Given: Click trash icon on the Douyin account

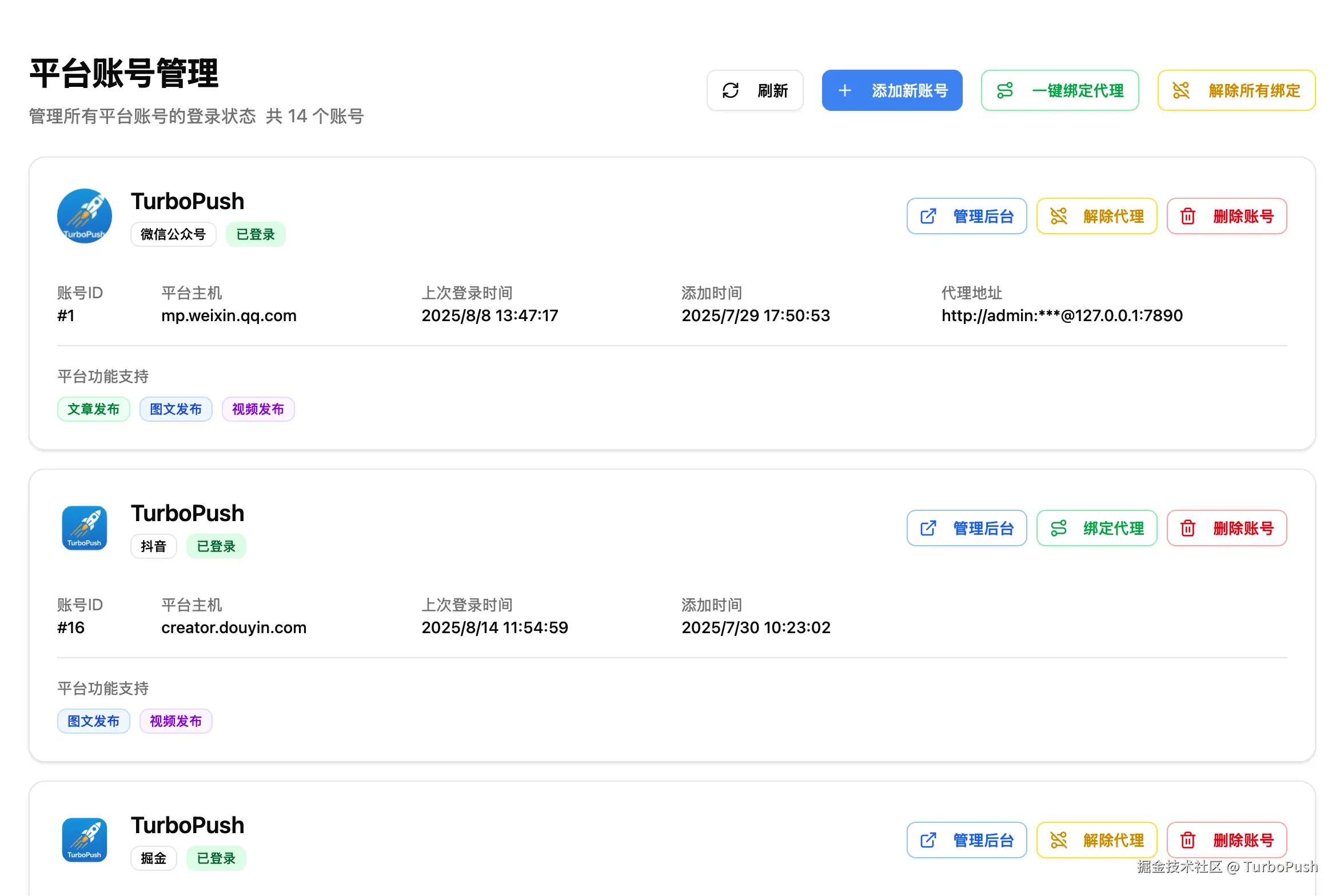Looking at the screenshot, I should 1188,528.
